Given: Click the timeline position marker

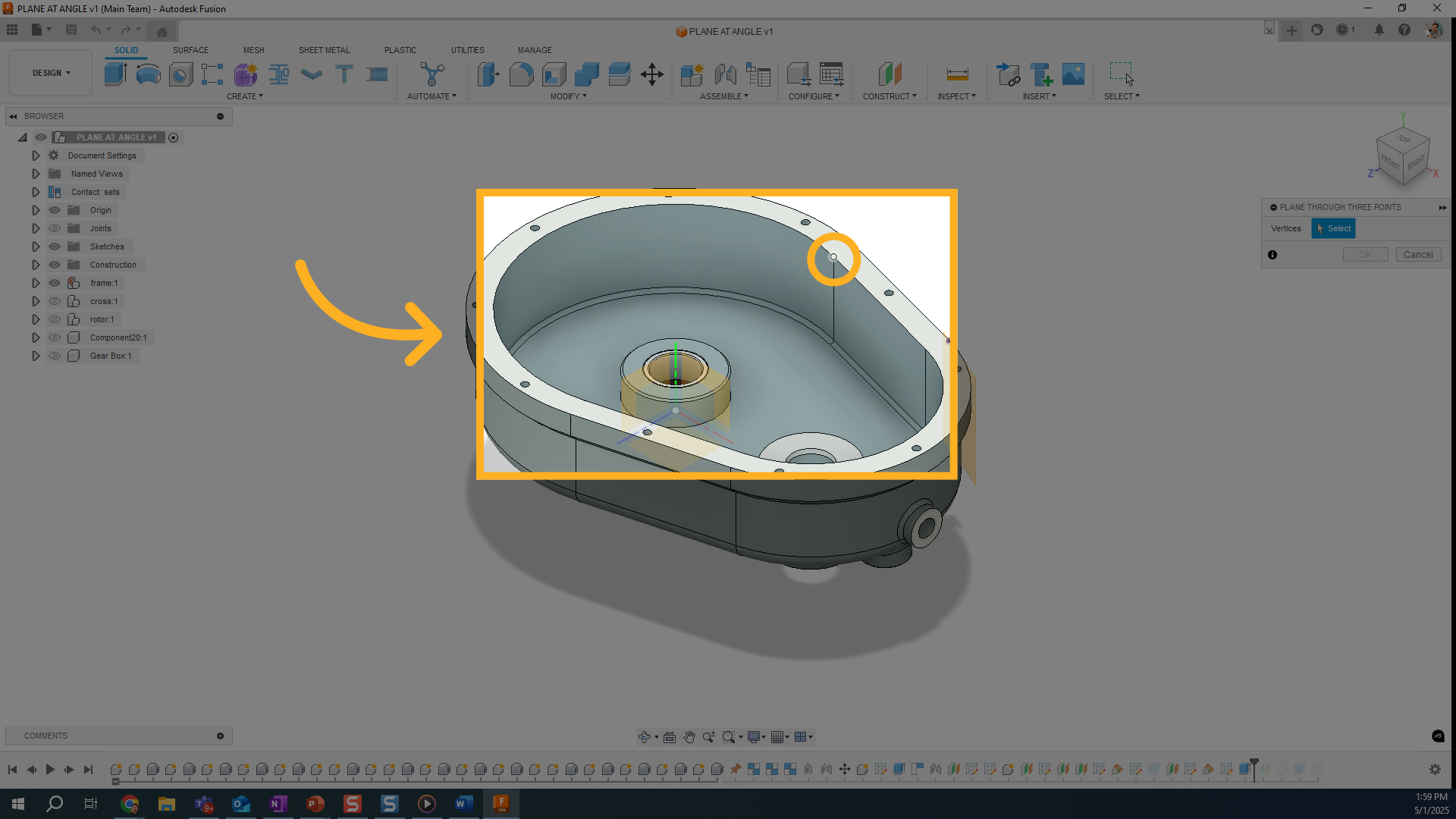Looking at the screenshot, I should click(x=1254, y=769).
